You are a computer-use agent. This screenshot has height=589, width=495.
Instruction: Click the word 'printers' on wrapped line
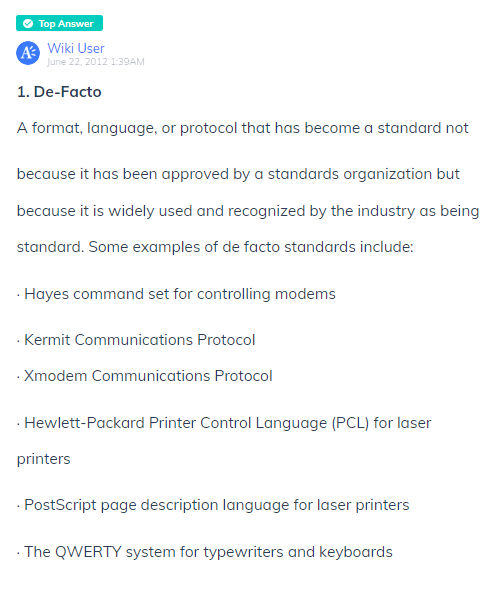(44, 459)
